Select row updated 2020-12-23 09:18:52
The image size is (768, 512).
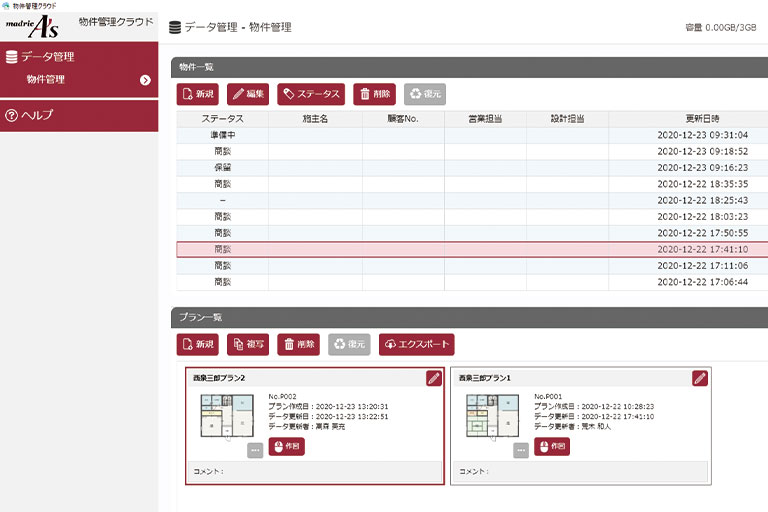tap(472, 151)
